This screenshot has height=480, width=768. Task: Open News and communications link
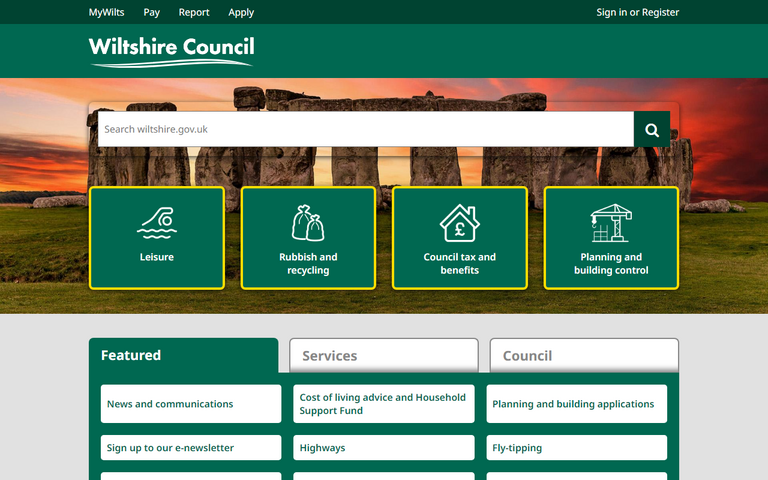tap(190, 404)
